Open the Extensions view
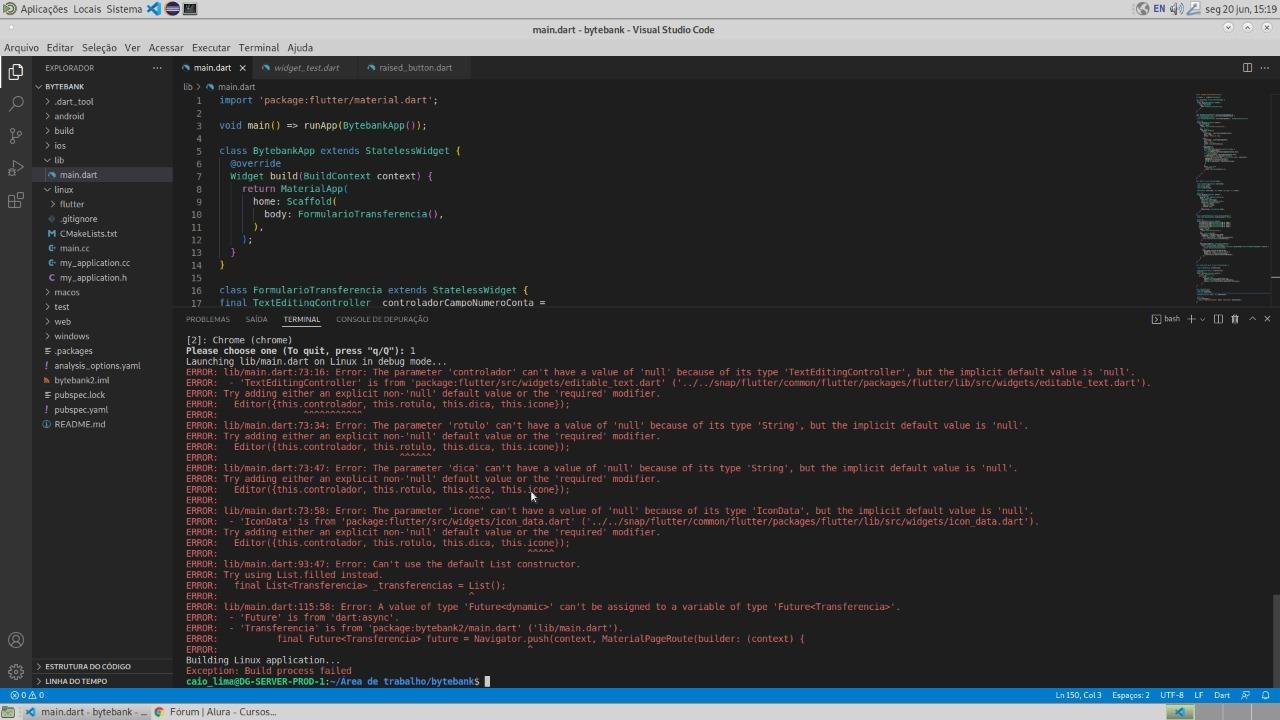Viewport: 1280px width, 720px height. [15, 200]
